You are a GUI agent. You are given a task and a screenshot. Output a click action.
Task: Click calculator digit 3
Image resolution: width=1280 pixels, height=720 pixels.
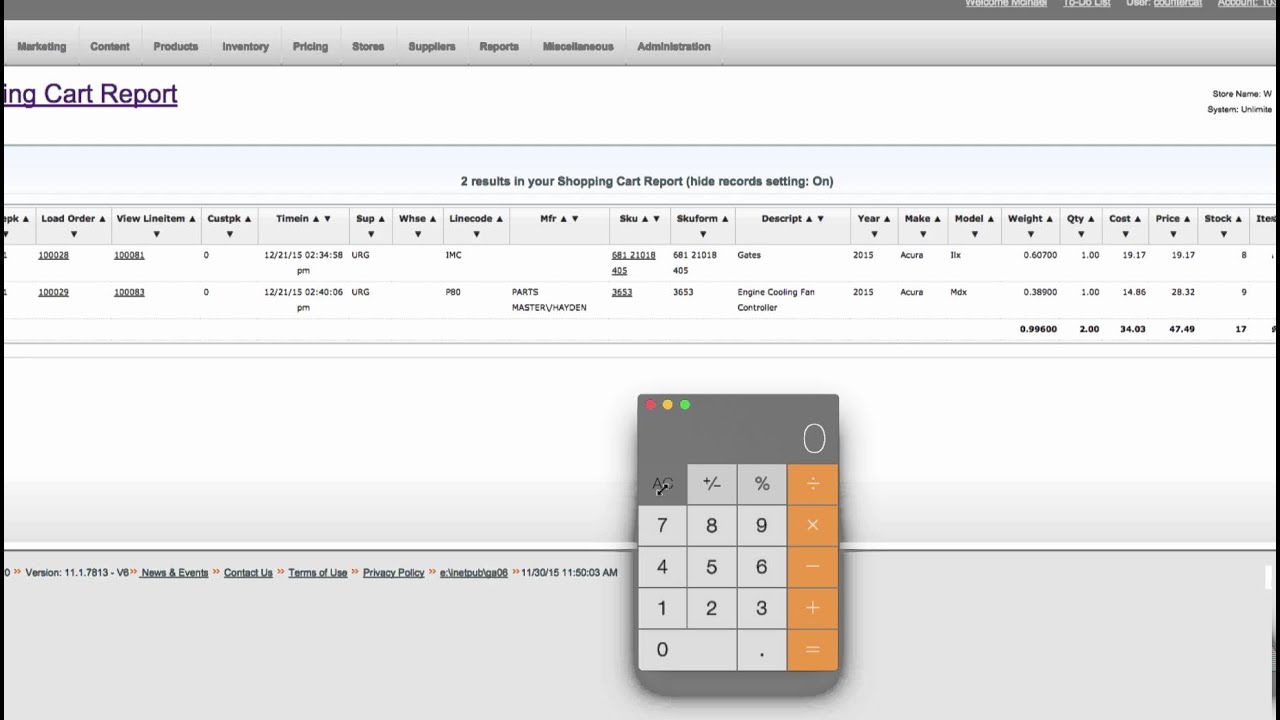click(762, 608)
